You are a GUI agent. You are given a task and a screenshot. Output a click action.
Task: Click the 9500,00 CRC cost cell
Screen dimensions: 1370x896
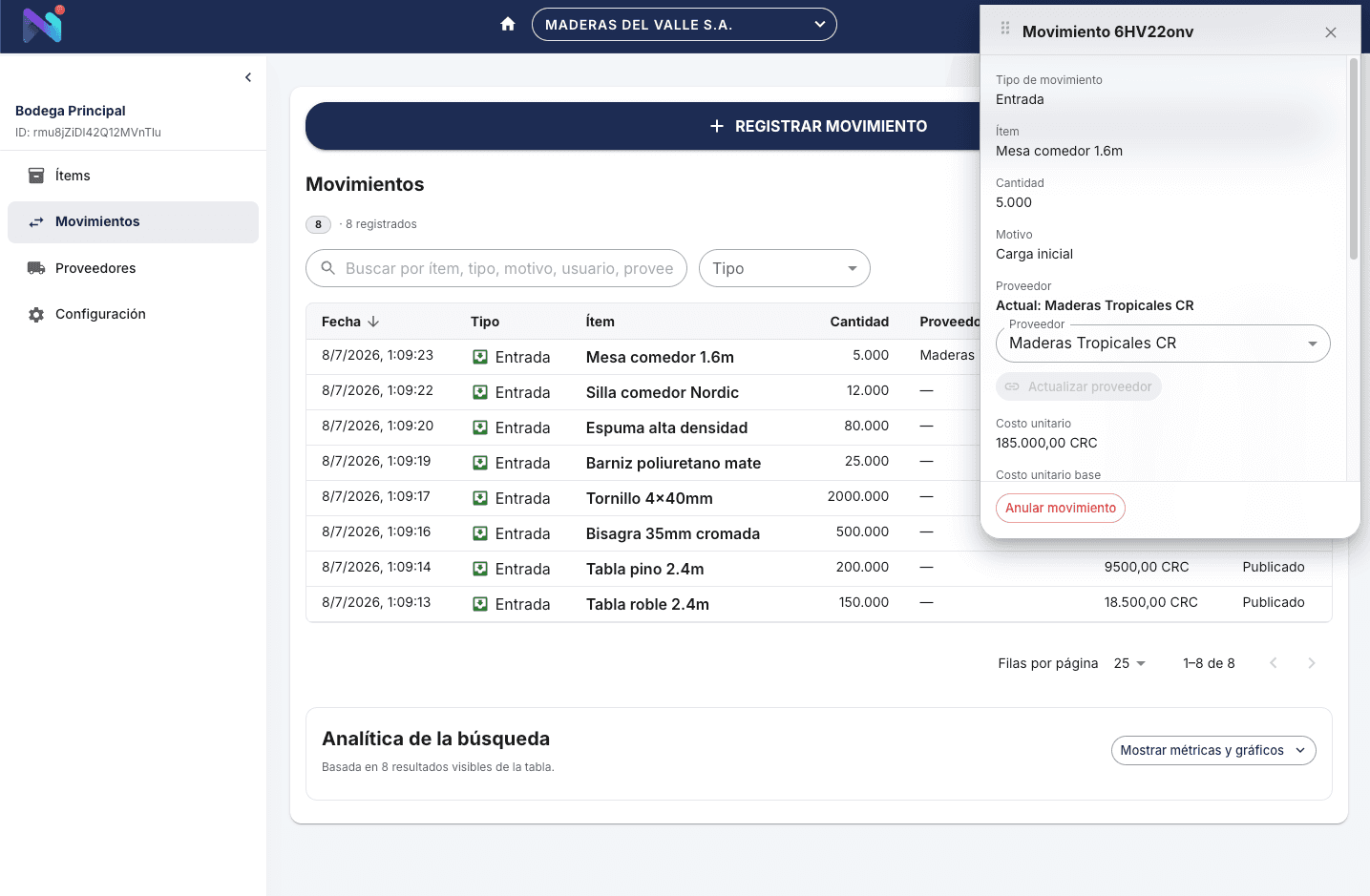[x=1147, y=567]
